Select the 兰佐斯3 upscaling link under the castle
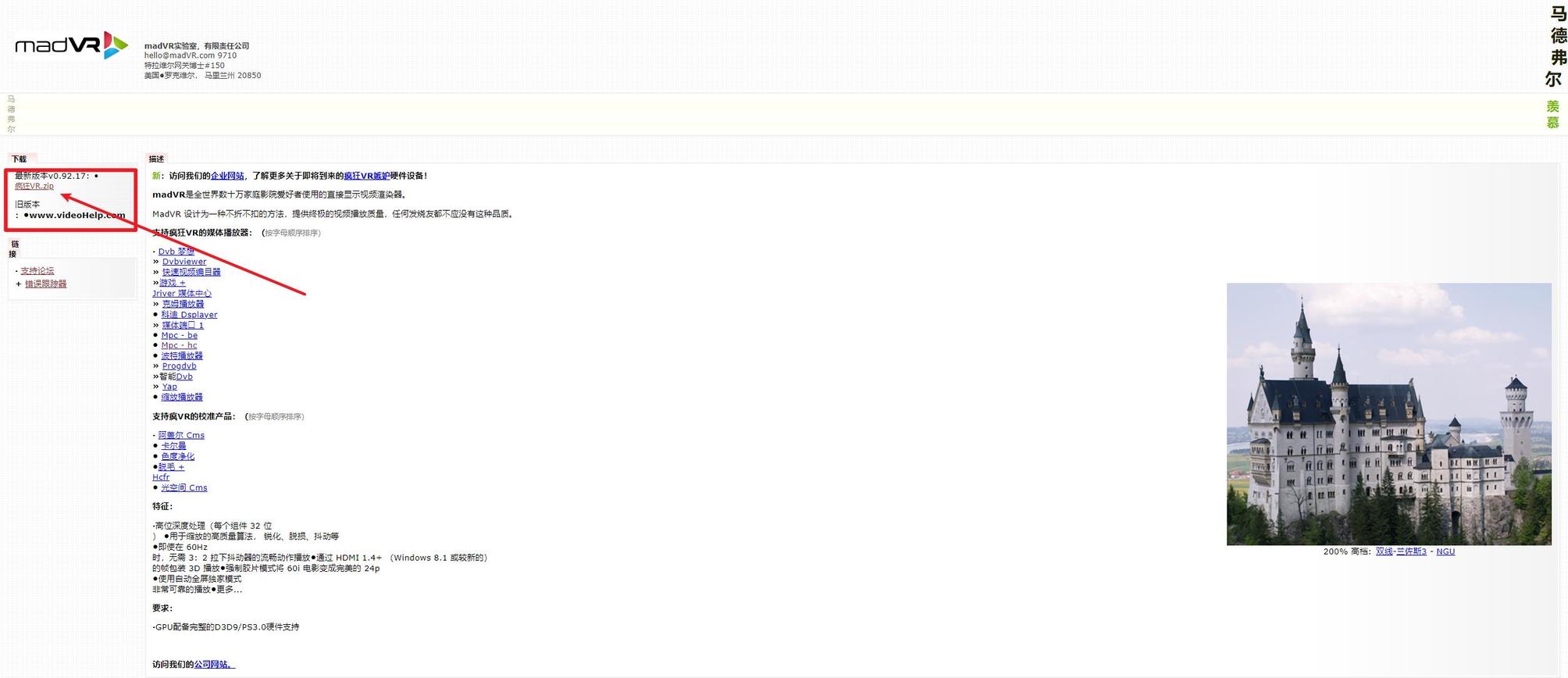Screen dimensions: 1568x678 1412,551
